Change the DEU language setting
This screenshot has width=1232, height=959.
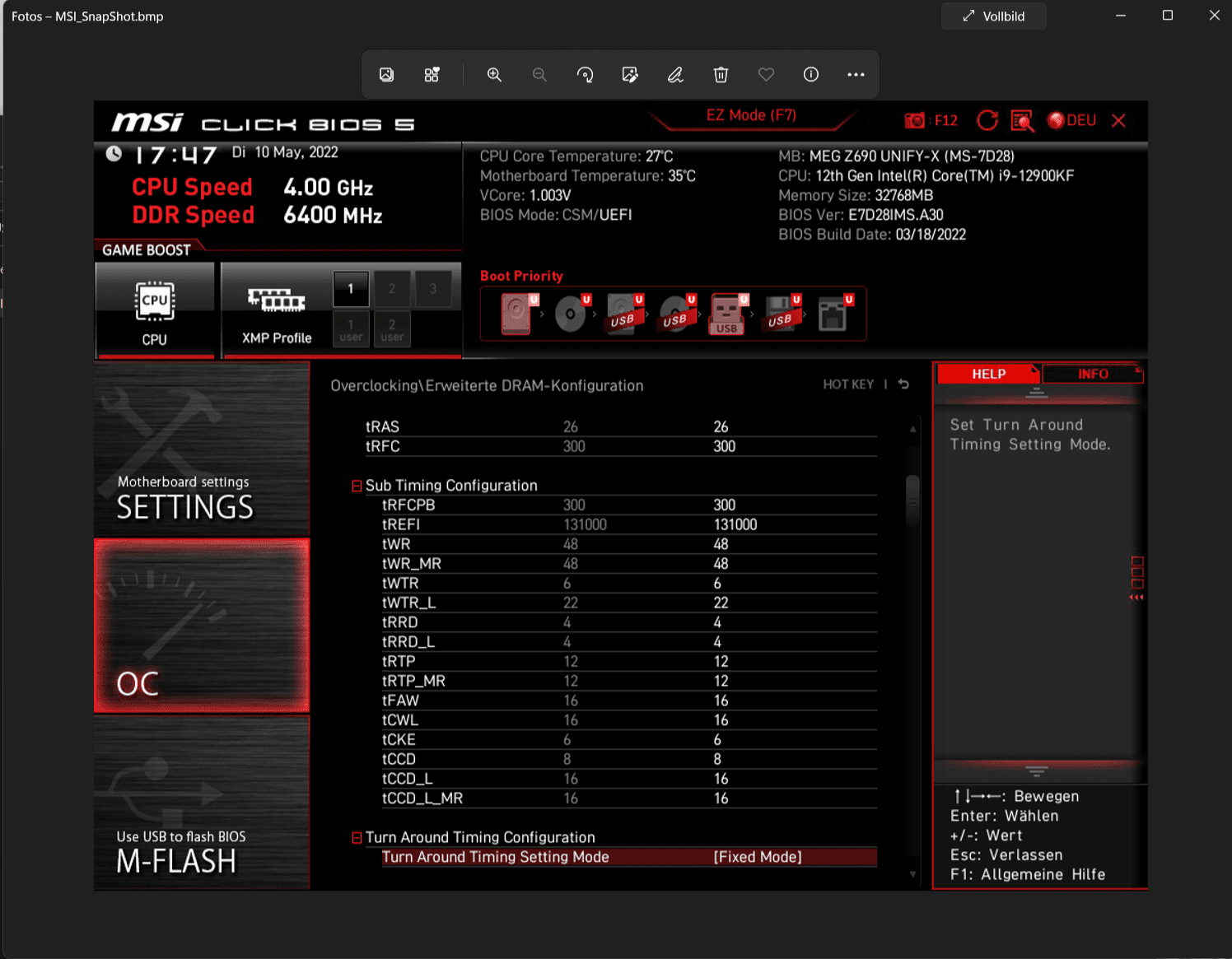[x=1071, y=121]
